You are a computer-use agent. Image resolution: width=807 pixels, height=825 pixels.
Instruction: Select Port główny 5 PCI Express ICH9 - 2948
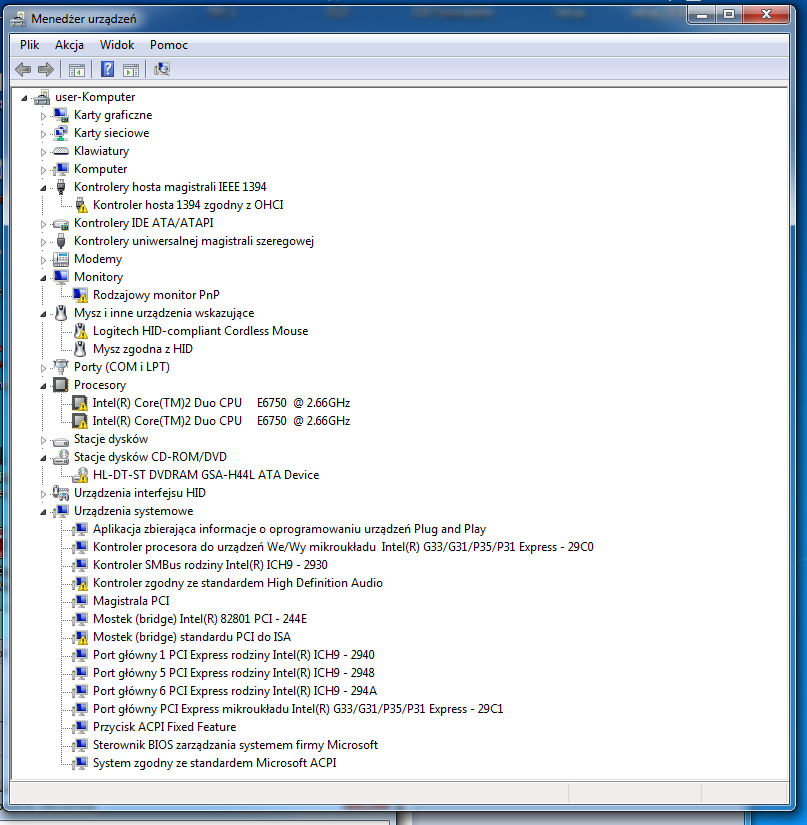(234, 673)
